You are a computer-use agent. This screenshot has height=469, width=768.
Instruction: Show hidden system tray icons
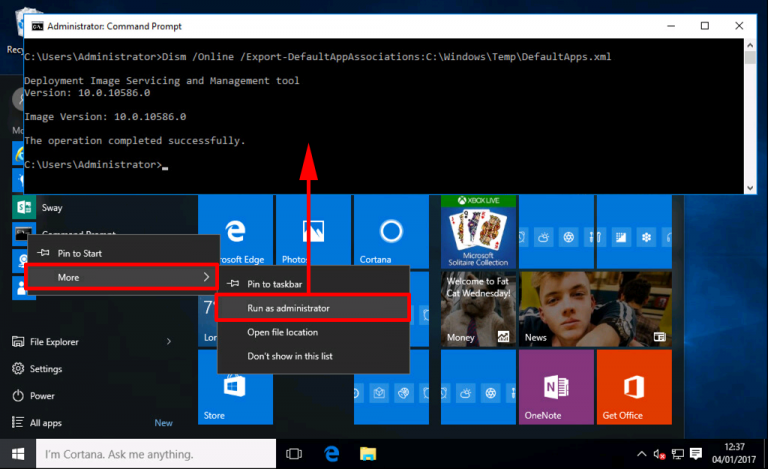pyautogui.click(x=641, y=454)
